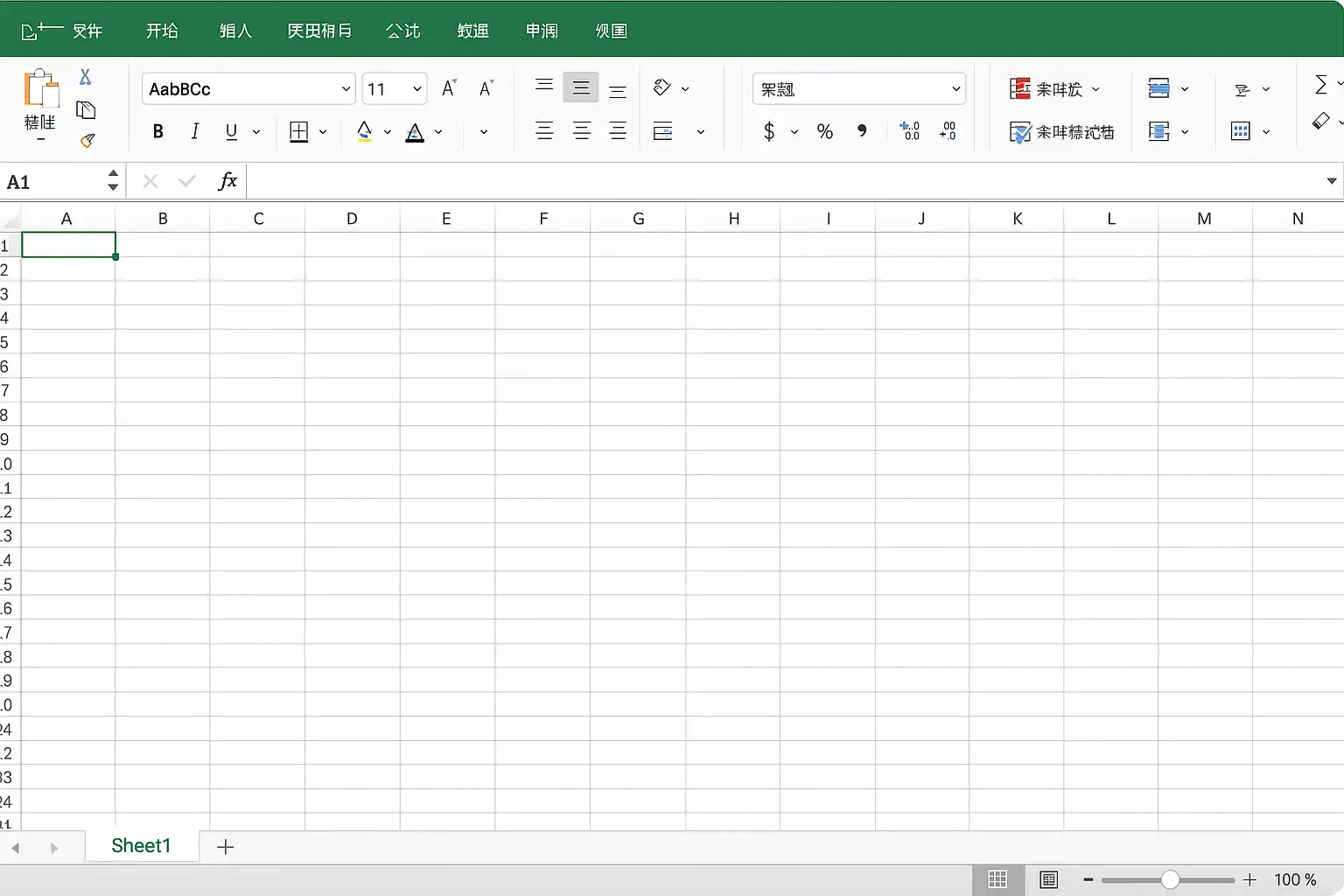This screenshot has height=896, width=1344.
Task: Toggle bold formatting
Action: click(x=157, y=131)
